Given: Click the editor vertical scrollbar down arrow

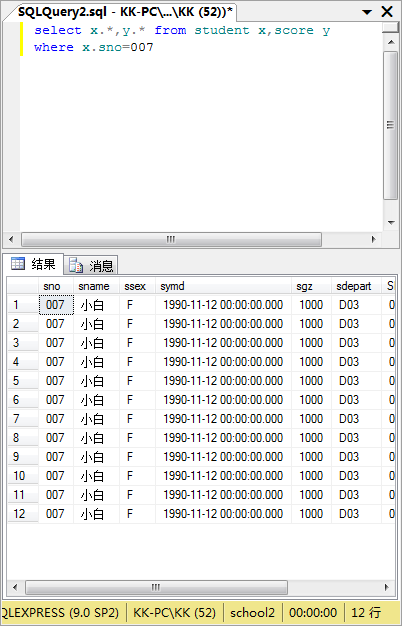Looking at the screenshot, I should (x=390, y=222).
